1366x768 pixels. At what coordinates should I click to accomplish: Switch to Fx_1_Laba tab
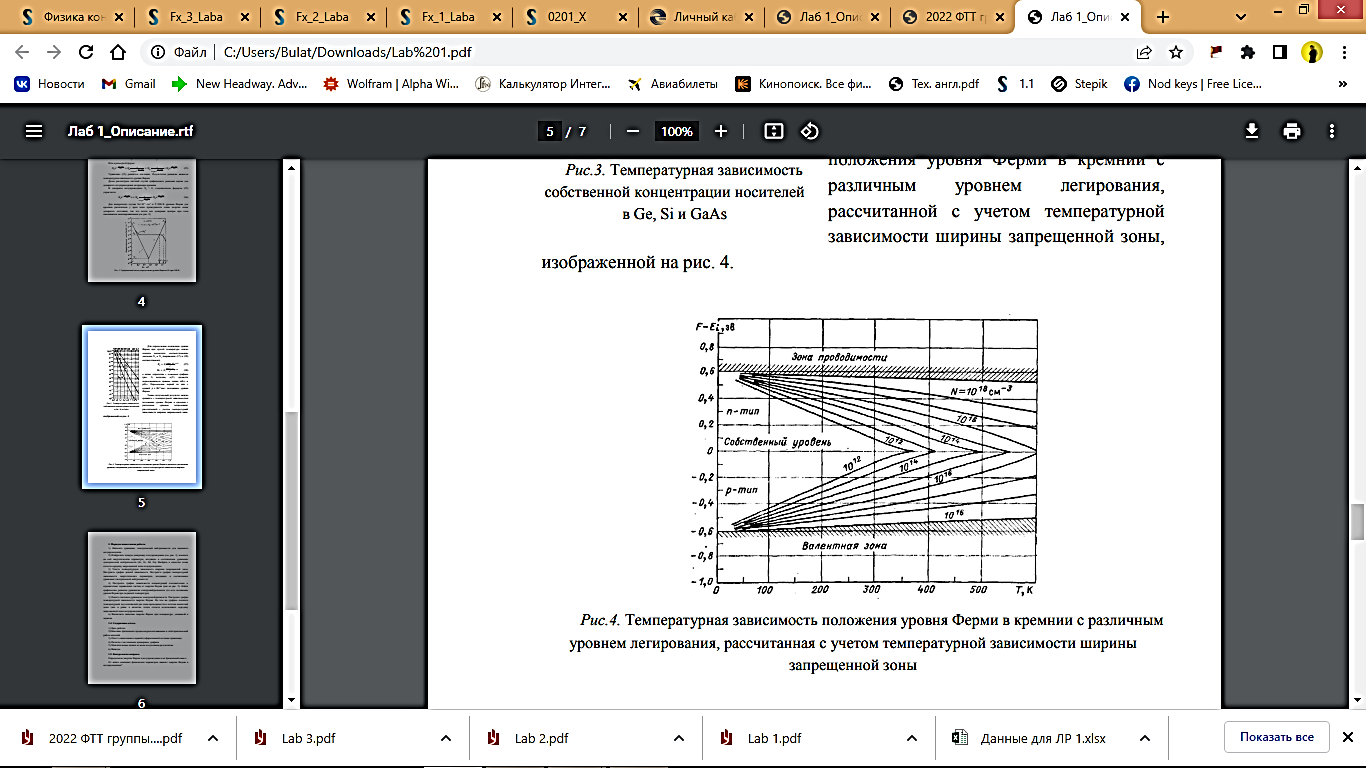pos(448,17)
